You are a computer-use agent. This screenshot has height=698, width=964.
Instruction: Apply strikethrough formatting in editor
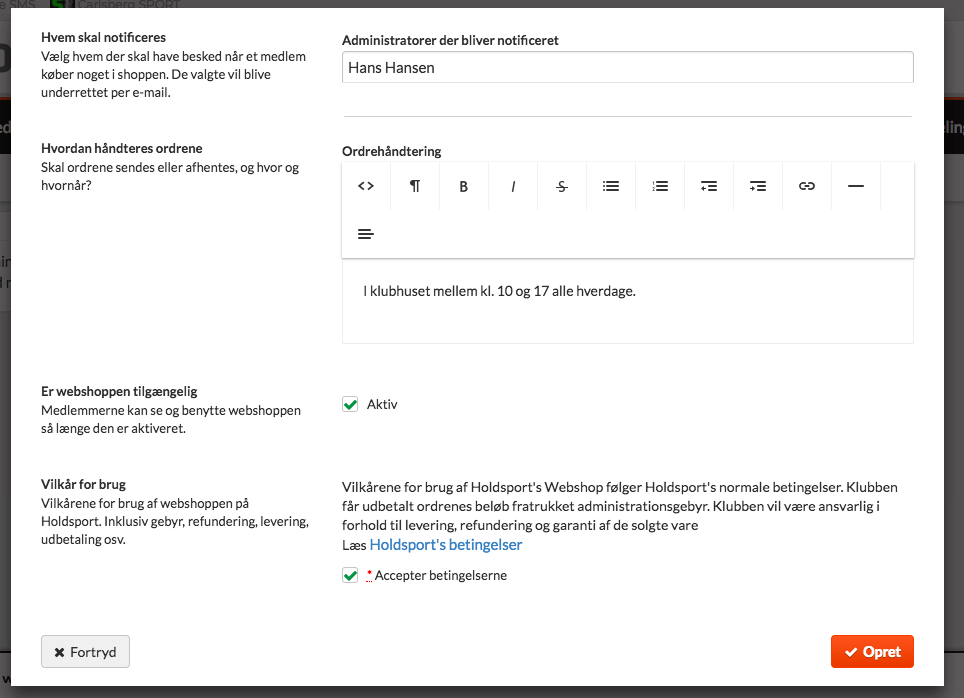point(562,186)
